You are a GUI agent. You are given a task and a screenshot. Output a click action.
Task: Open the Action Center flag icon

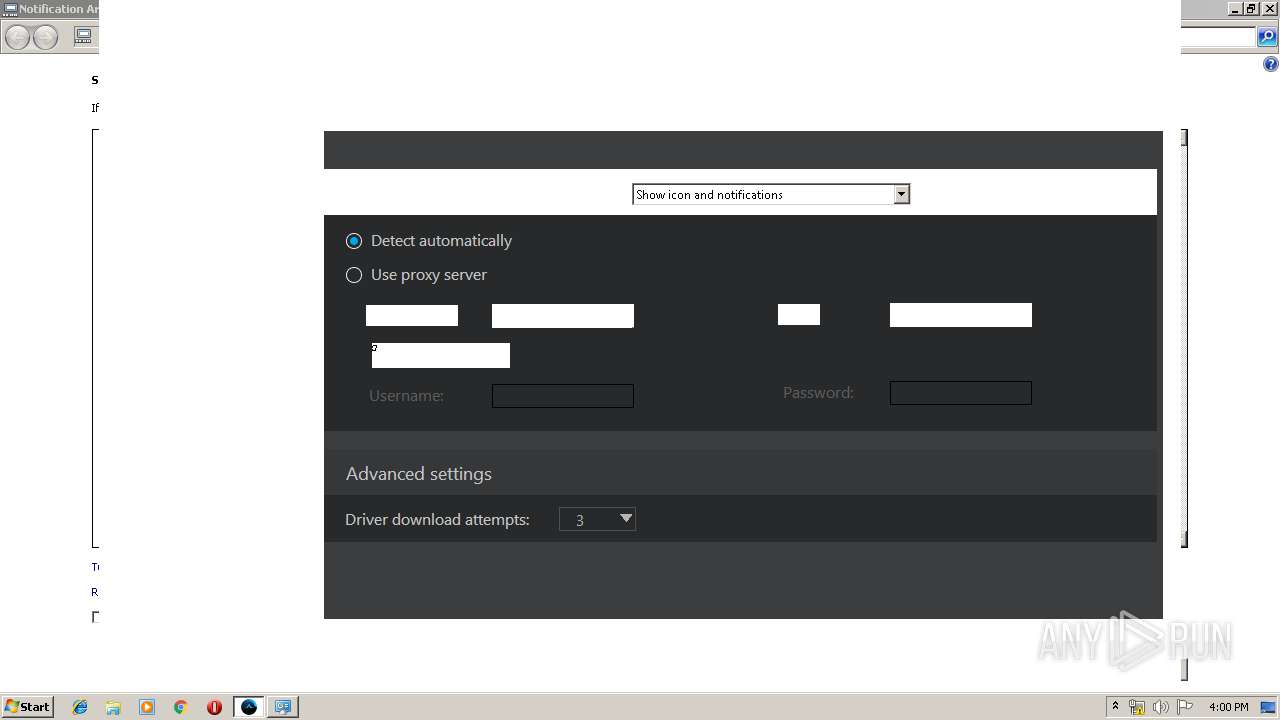click(1185, 707)
